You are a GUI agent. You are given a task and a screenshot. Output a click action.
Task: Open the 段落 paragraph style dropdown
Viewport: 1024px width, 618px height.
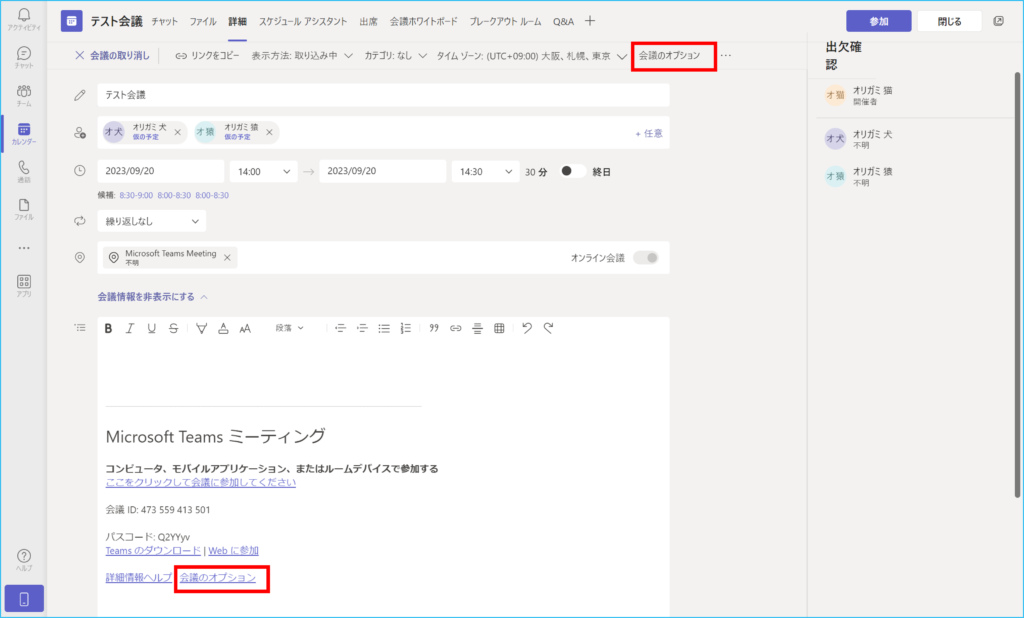[x=290, y=328]
